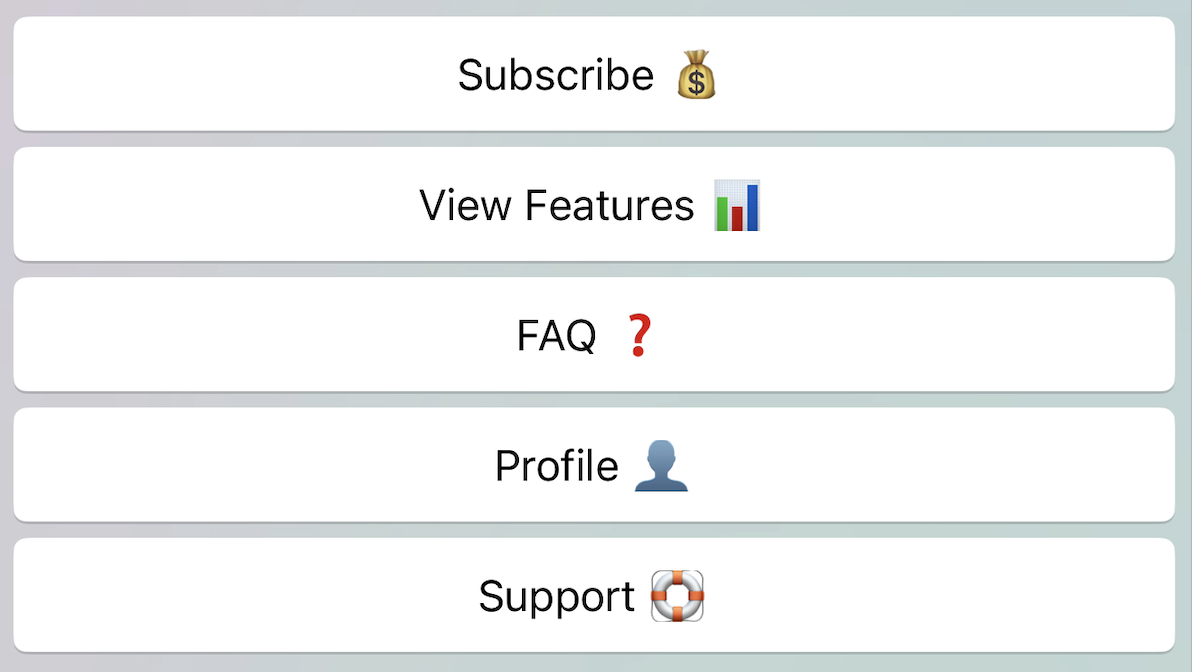Image resolution: width=1192 pixels, height=672 pixels.
Task: Click the money bag icon
Action: pyautogui.click(x=696, y=75)
